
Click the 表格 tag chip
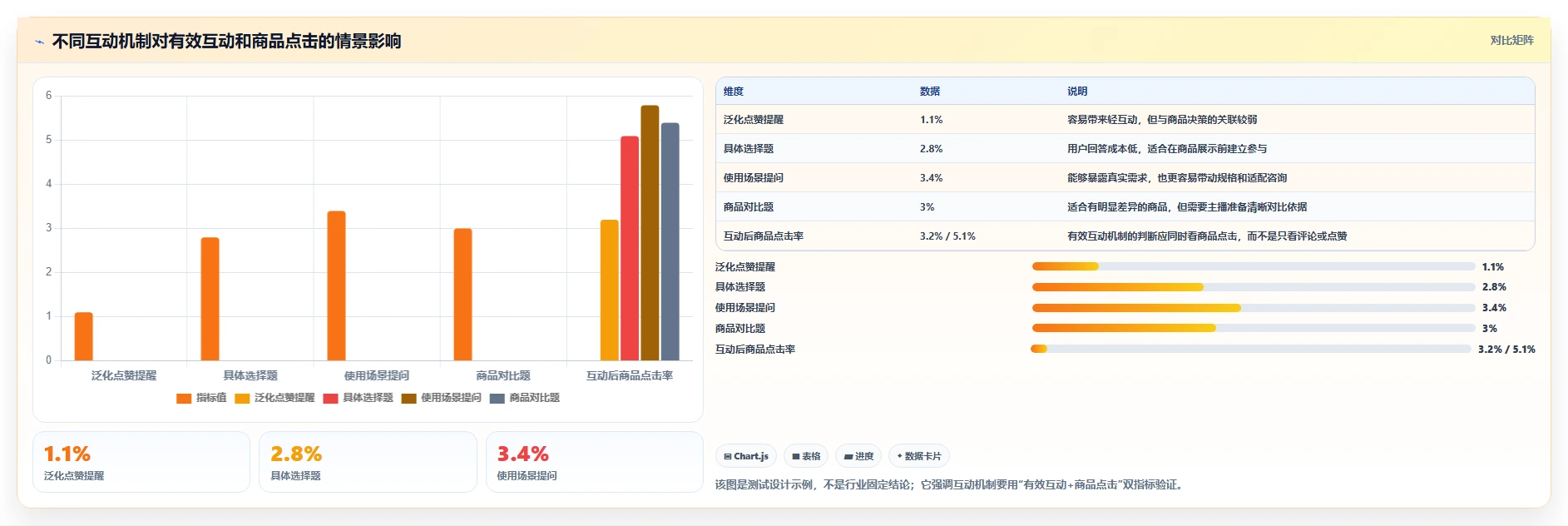pos(806,456)
